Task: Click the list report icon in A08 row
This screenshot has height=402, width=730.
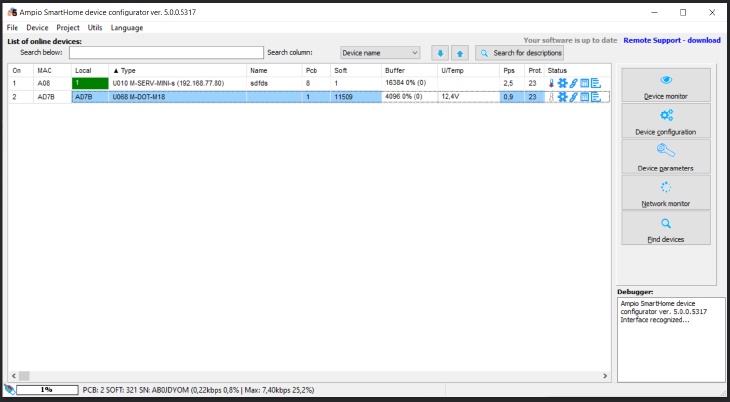Action: pos(596,83)
